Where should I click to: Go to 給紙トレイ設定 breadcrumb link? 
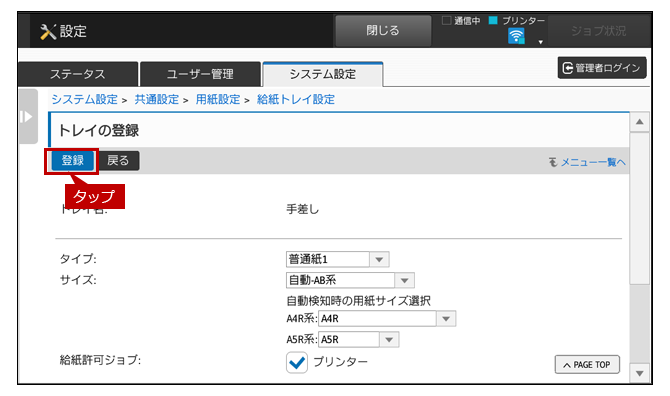(296, 100)
